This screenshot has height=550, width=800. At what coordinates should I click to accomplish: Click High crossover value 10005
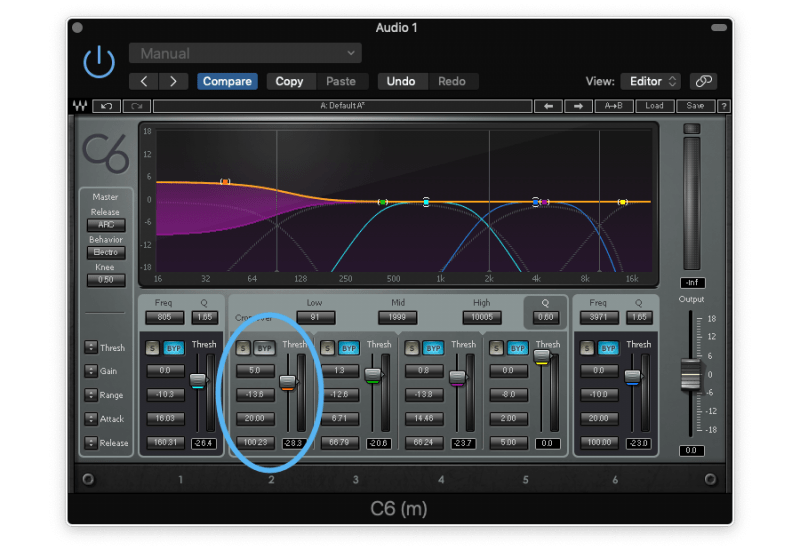click(482, 317)
